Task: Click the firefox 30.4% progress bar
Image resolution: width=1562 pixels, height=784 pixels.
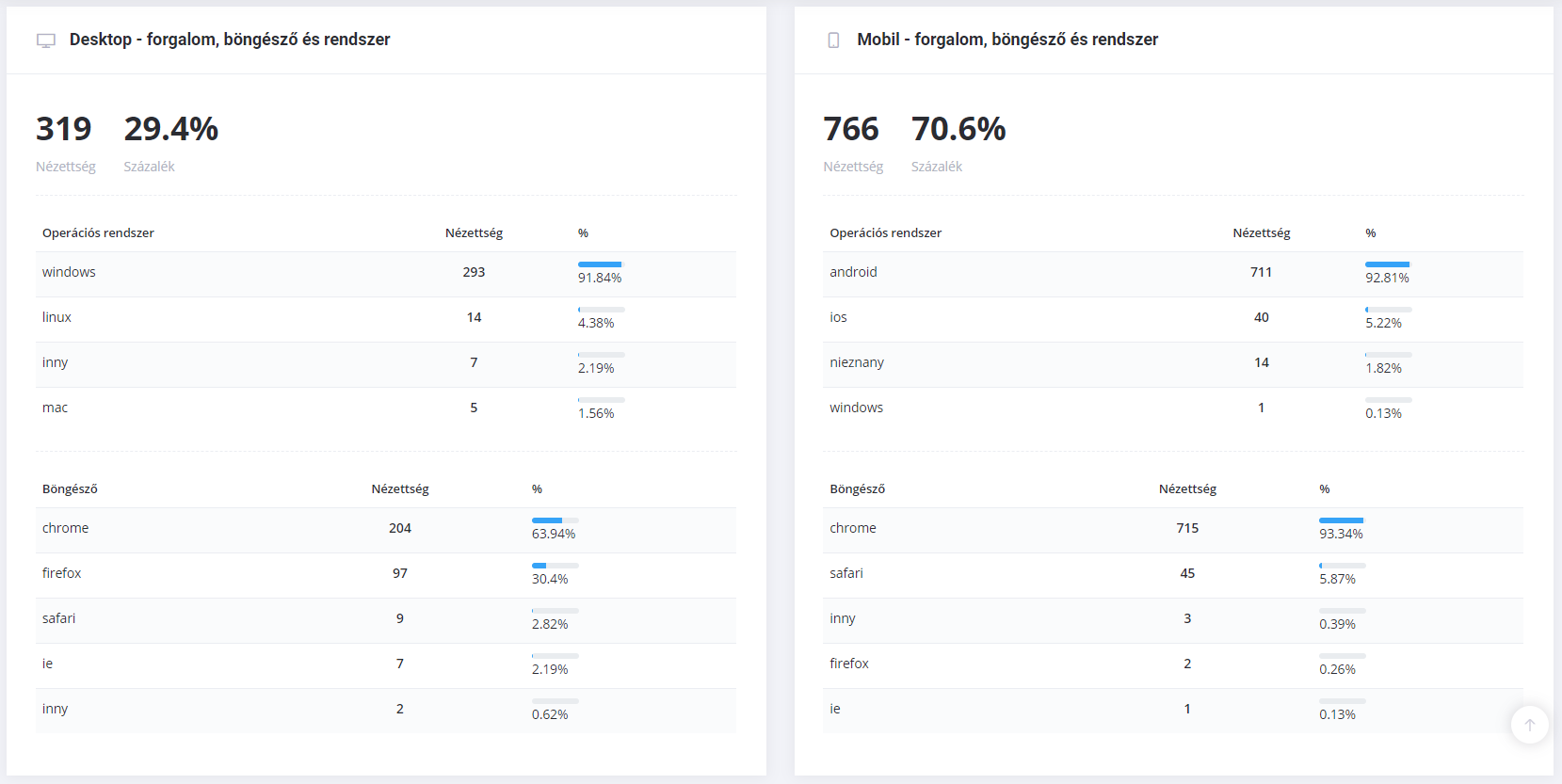Action: [555, 566]
